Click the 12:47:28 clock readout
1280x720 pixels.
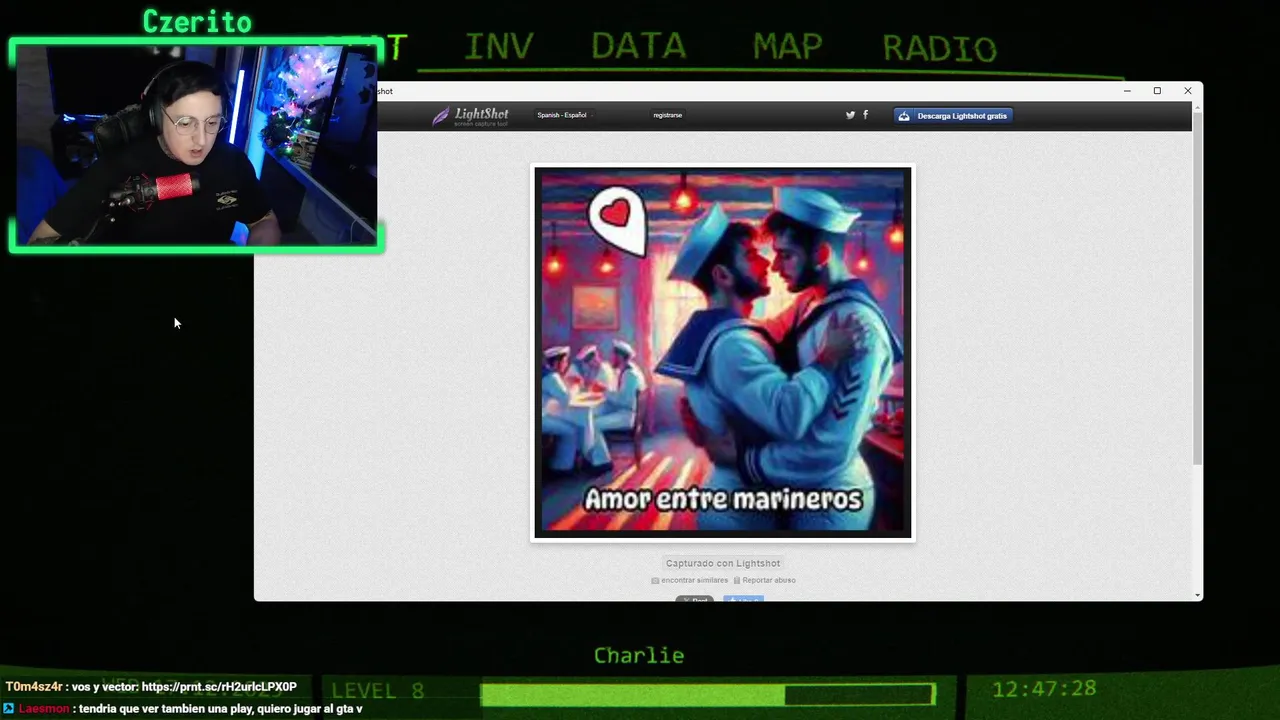(1044, 689)
